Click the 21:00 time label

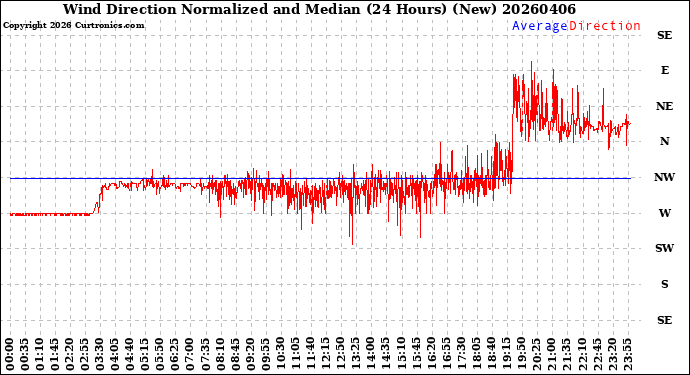click(x=551, y=354)
